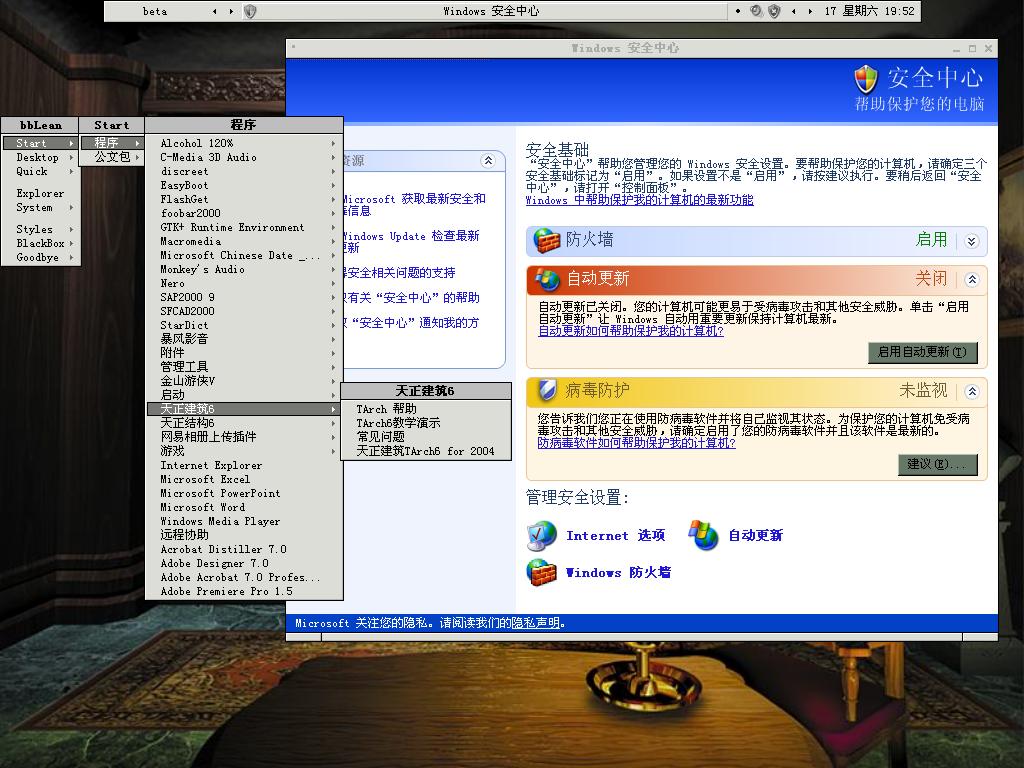Click the 建议(E)... button
The width and height of the screenshot is (1024, 768).
click(x=936, y=464)
